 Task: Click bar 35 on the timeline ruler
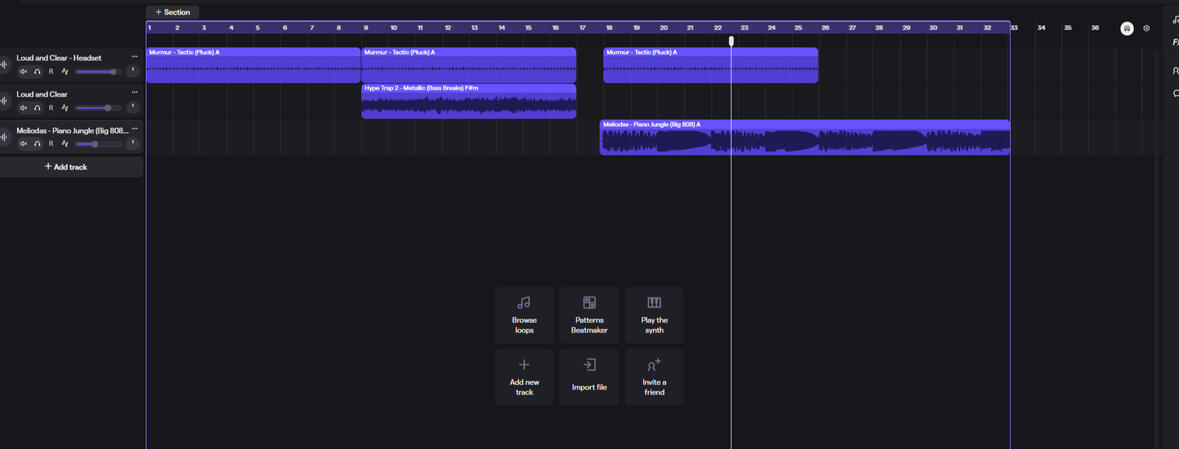coord(1068,28)
